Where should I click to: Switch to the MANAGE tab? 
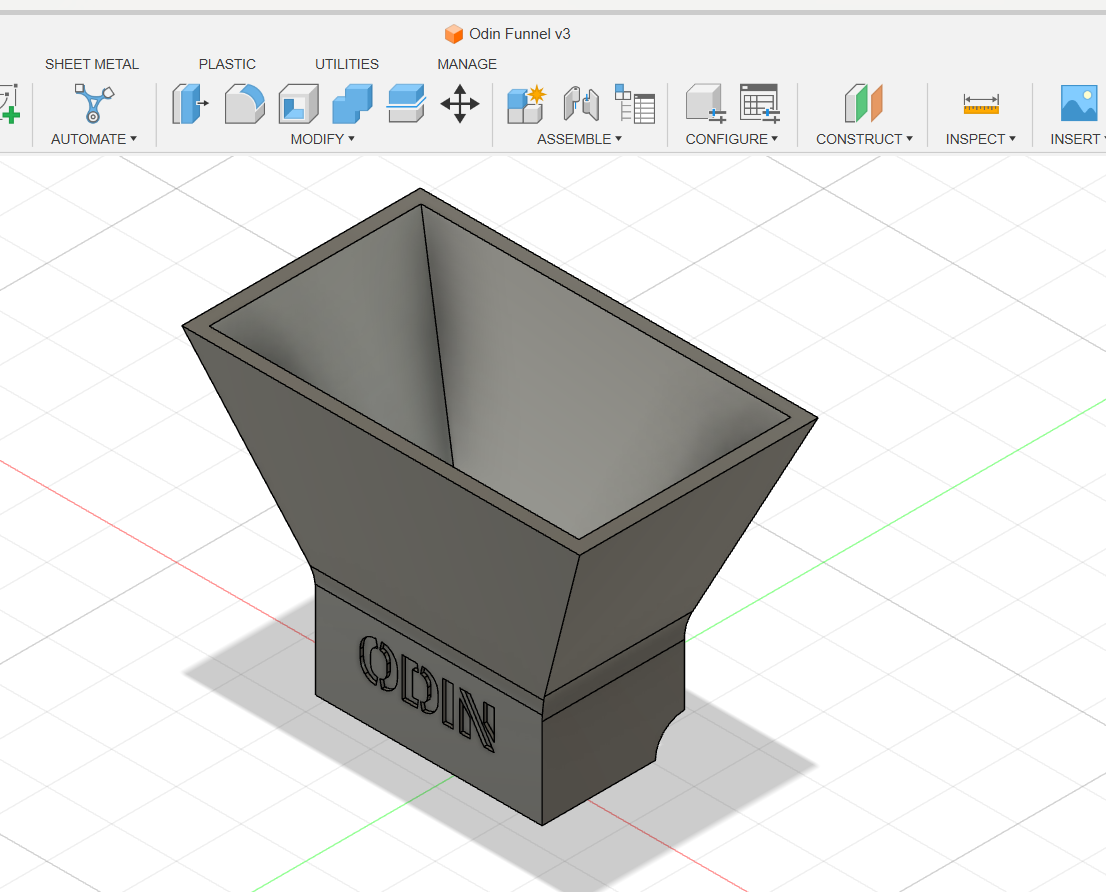pyautogui.click(x=467, y=64)
